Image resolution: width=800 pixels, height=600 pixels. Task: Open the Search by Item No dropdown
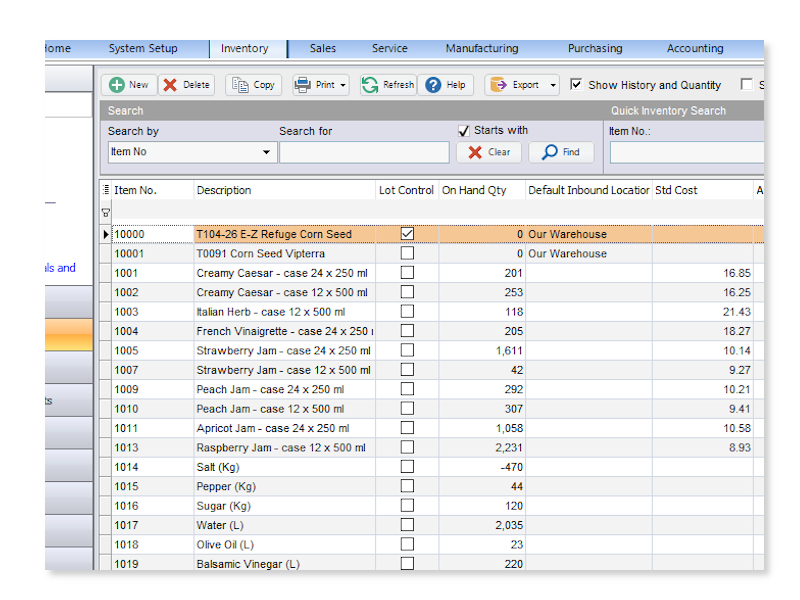(267, 153)
